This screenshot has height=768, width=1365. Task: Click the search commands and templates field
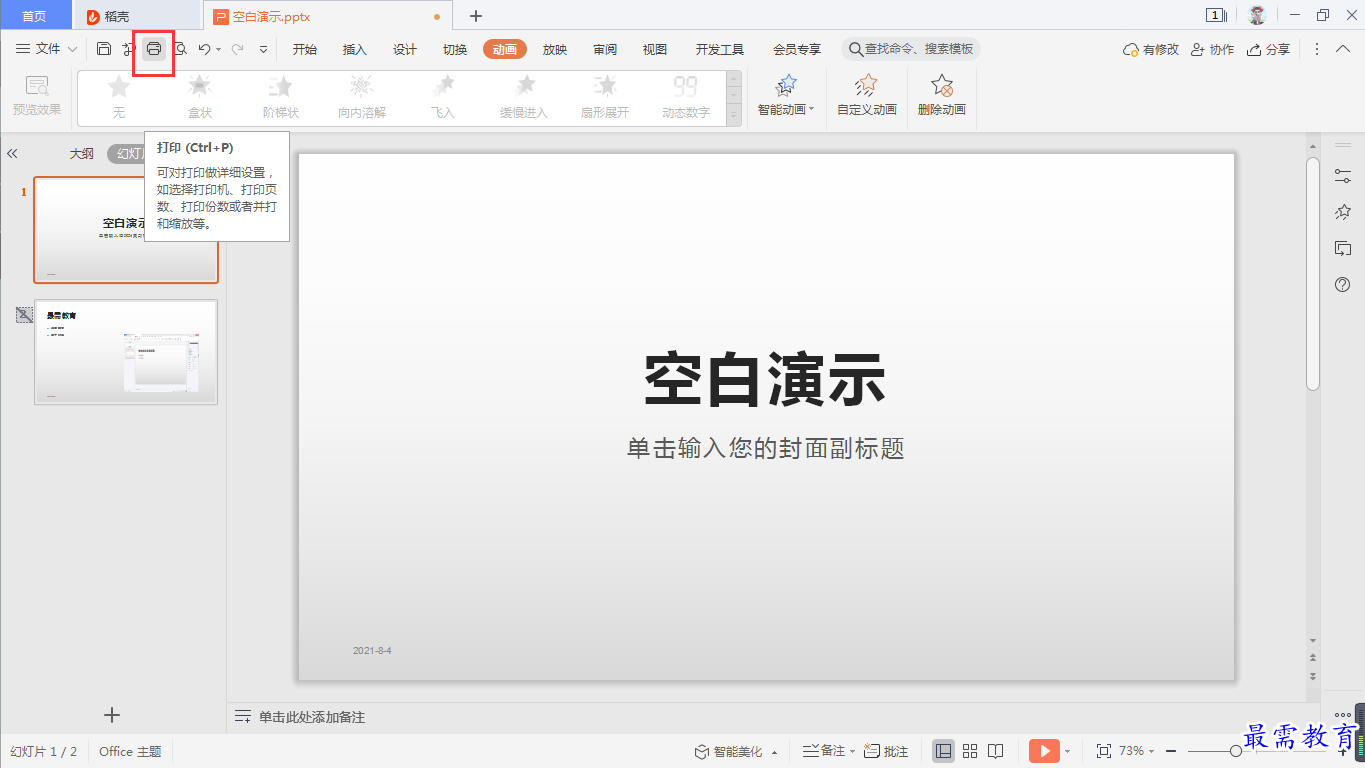(x=911, y=49)
